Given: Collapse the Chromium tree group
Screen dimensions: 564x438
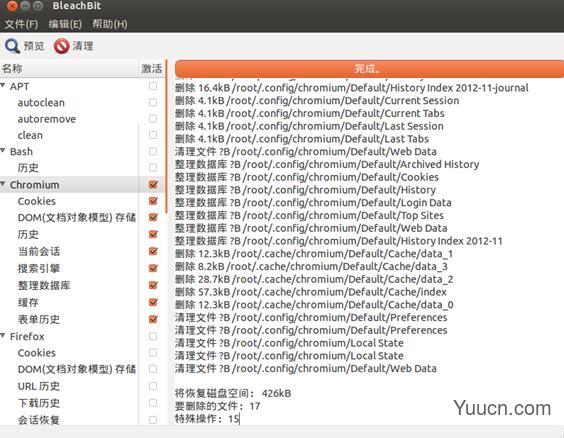Looking at the screenshot, I should pos(3,184).
